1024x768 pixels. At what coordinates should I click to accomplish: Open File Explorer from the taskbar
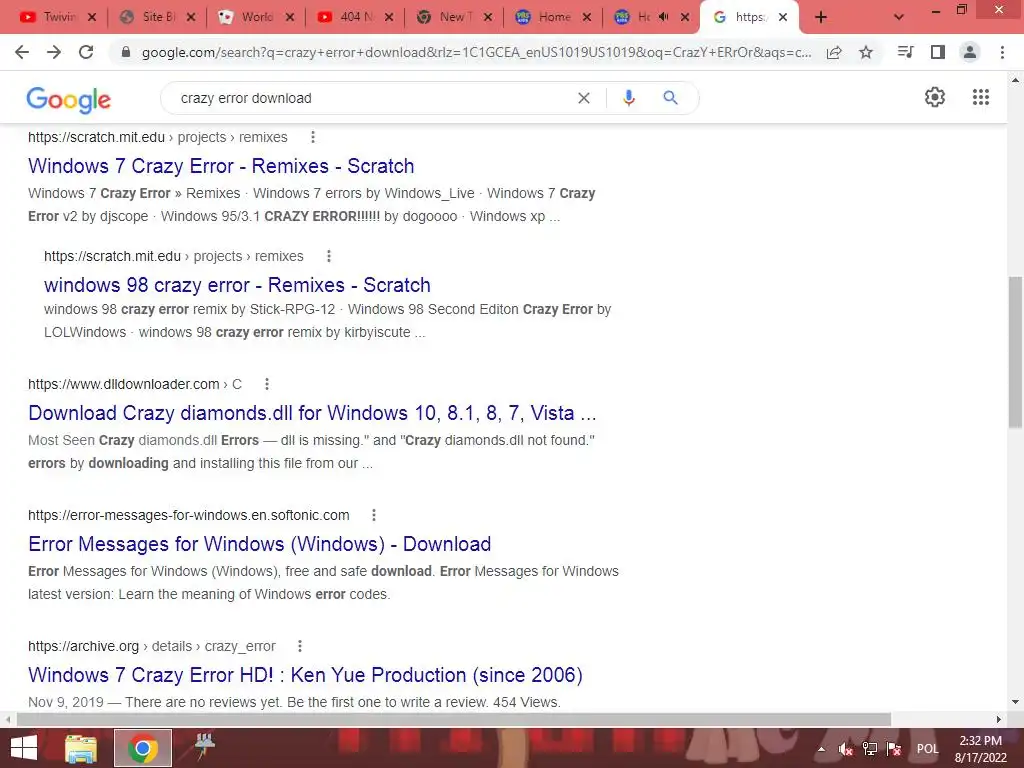pos(81,748)
